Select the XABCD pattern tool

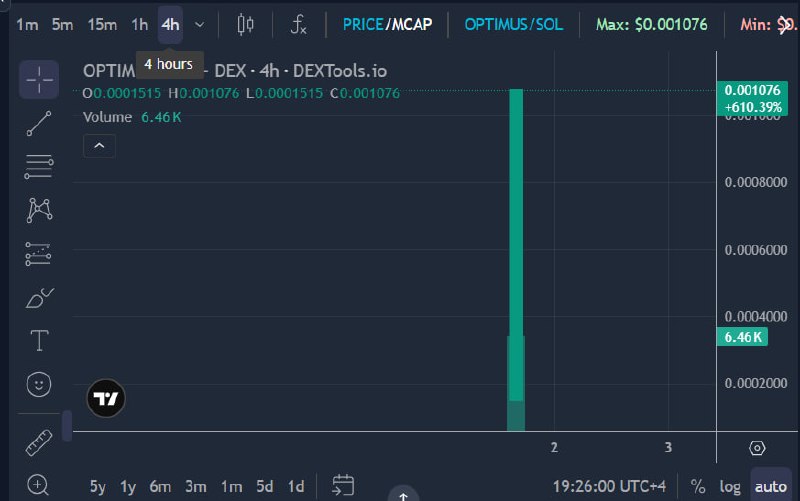pyautogui.click(x=39, y=210)
